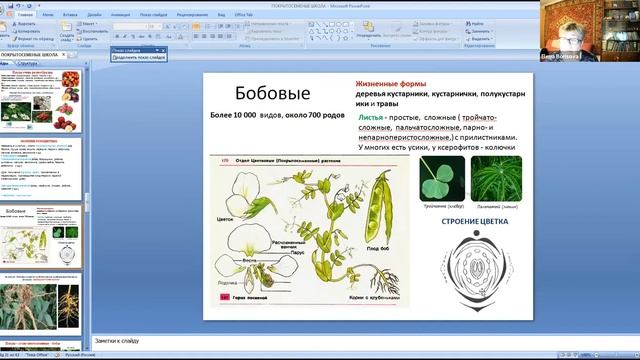
Task: Save the presentation from quick access toolbar
Action: coord(11,6)
